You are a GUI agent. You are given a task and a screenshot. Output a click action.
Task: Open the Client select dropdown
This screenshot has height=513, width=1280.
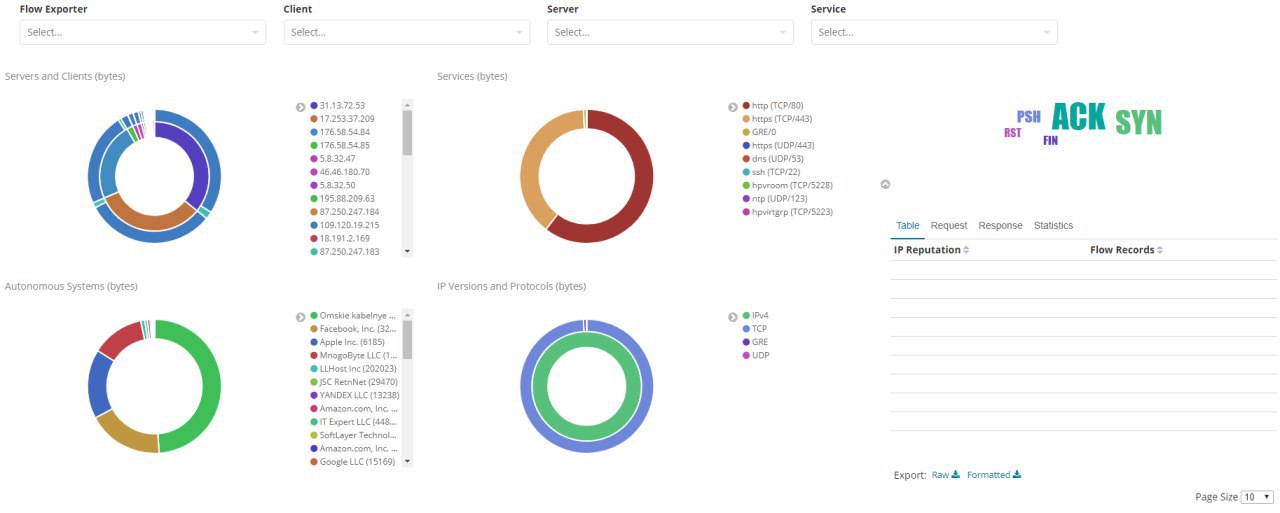coord(407,32)
